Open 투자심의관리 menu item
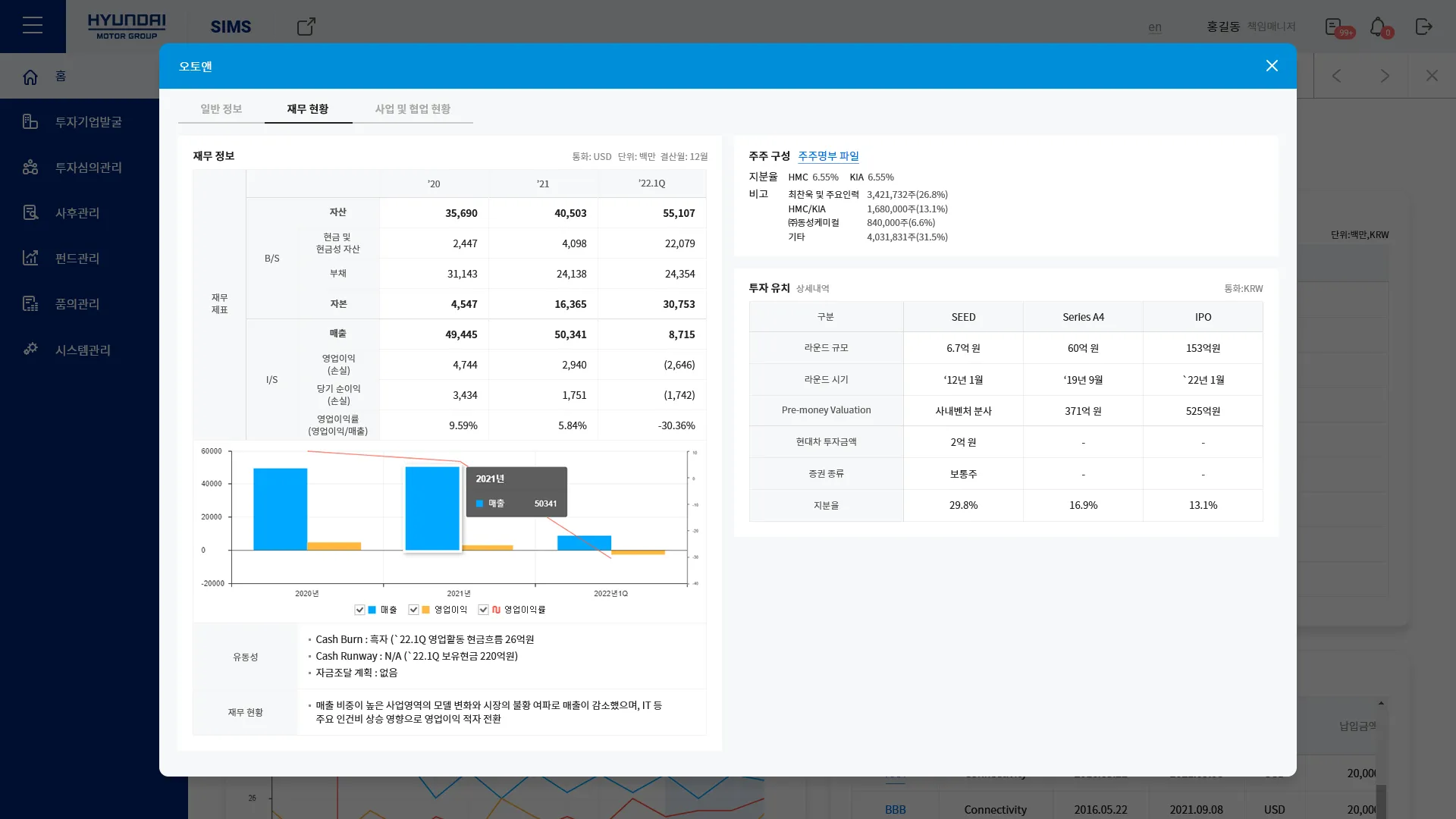Viewport: 1456px width, 819px height. point(89,168)
